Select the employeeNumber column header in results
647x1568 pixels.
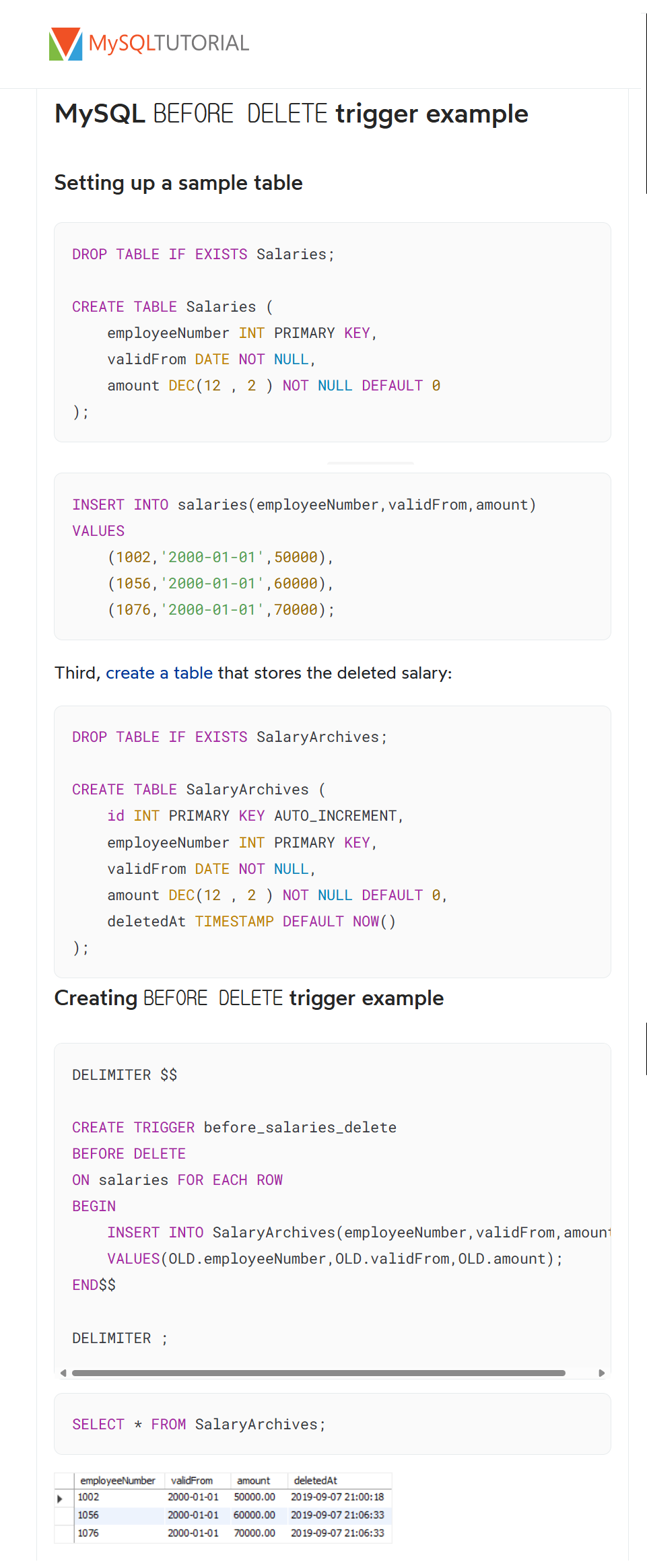click(x=117, y=1480)
